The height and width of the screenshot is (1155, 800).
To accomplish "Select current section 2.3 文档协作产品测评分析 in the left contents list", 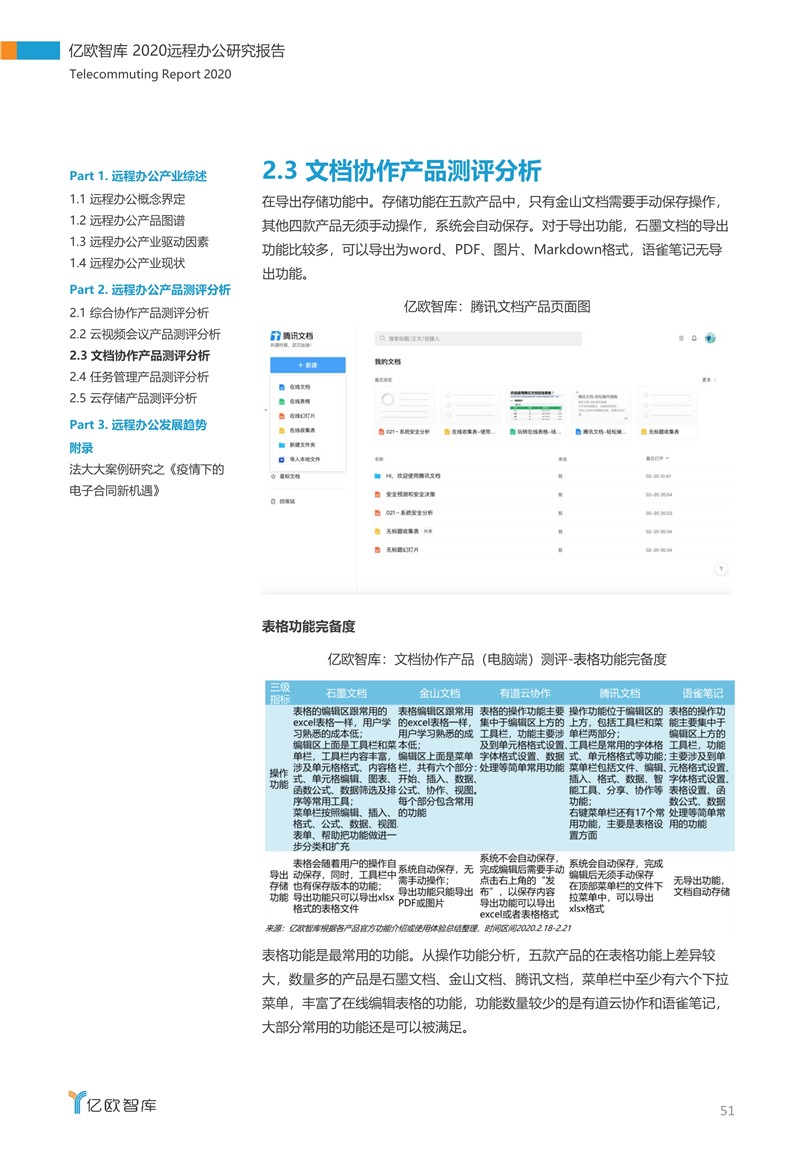I will tap(140, 356).
